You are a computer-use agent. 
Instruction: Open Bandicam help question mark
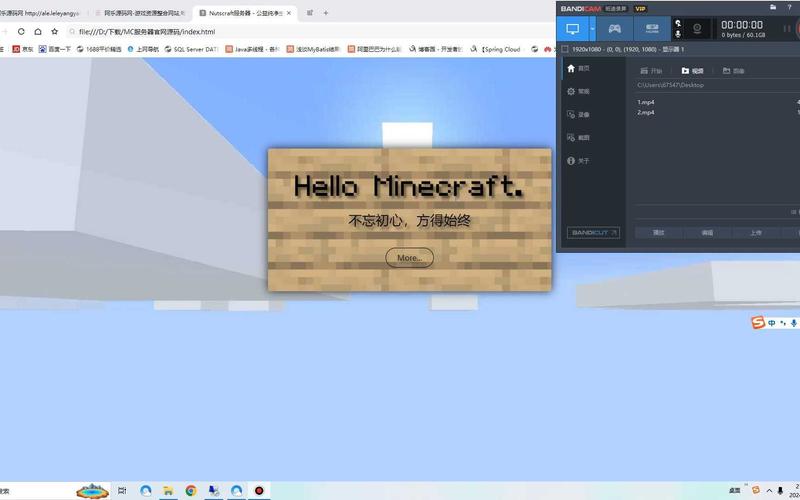coord(789,8)
